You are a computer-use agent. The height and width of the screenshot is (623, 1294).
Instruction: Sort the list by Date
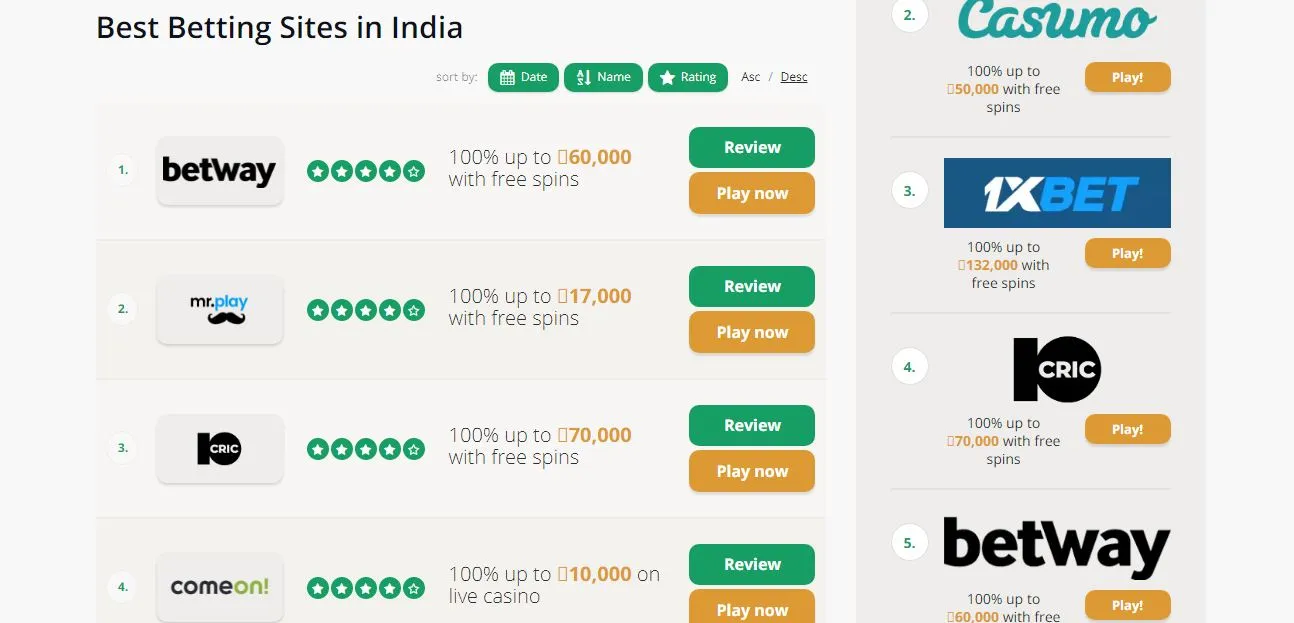(x=523, y=77)
